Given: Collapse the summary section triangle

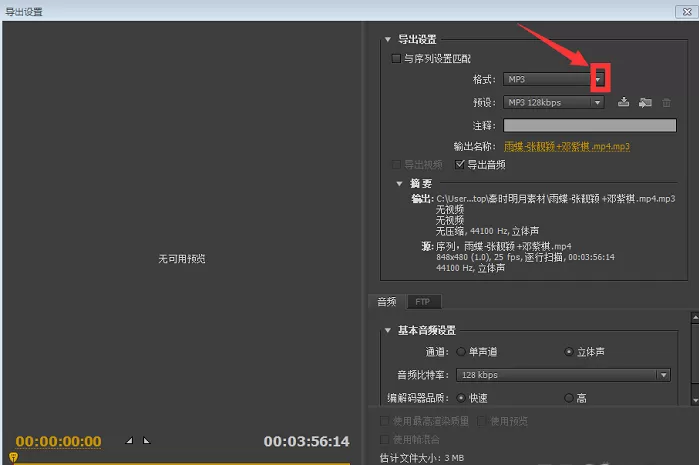Looking at the screenshot, I should (x=399, y=183).
